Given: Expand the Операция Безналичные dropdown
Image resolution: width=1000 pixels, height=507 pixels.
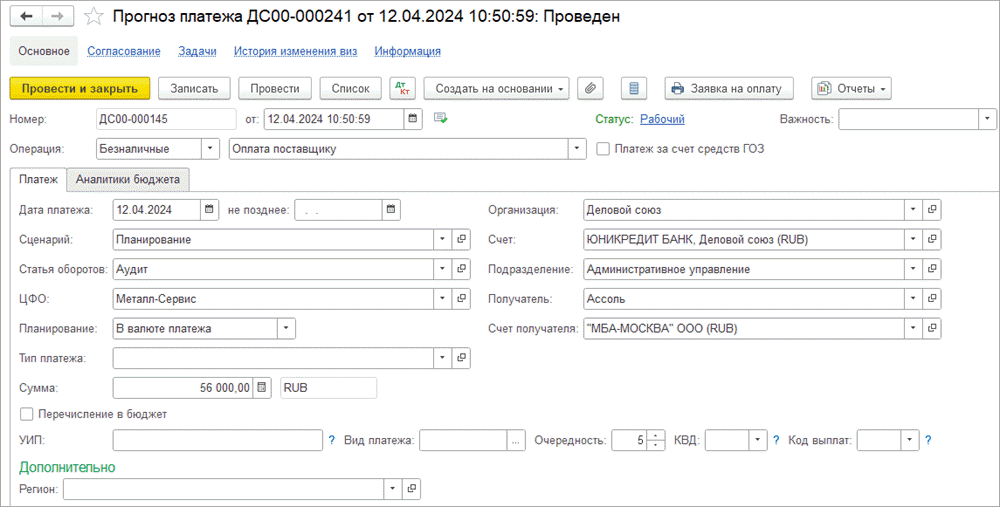Looking at the screenshot, I should 210,149.
